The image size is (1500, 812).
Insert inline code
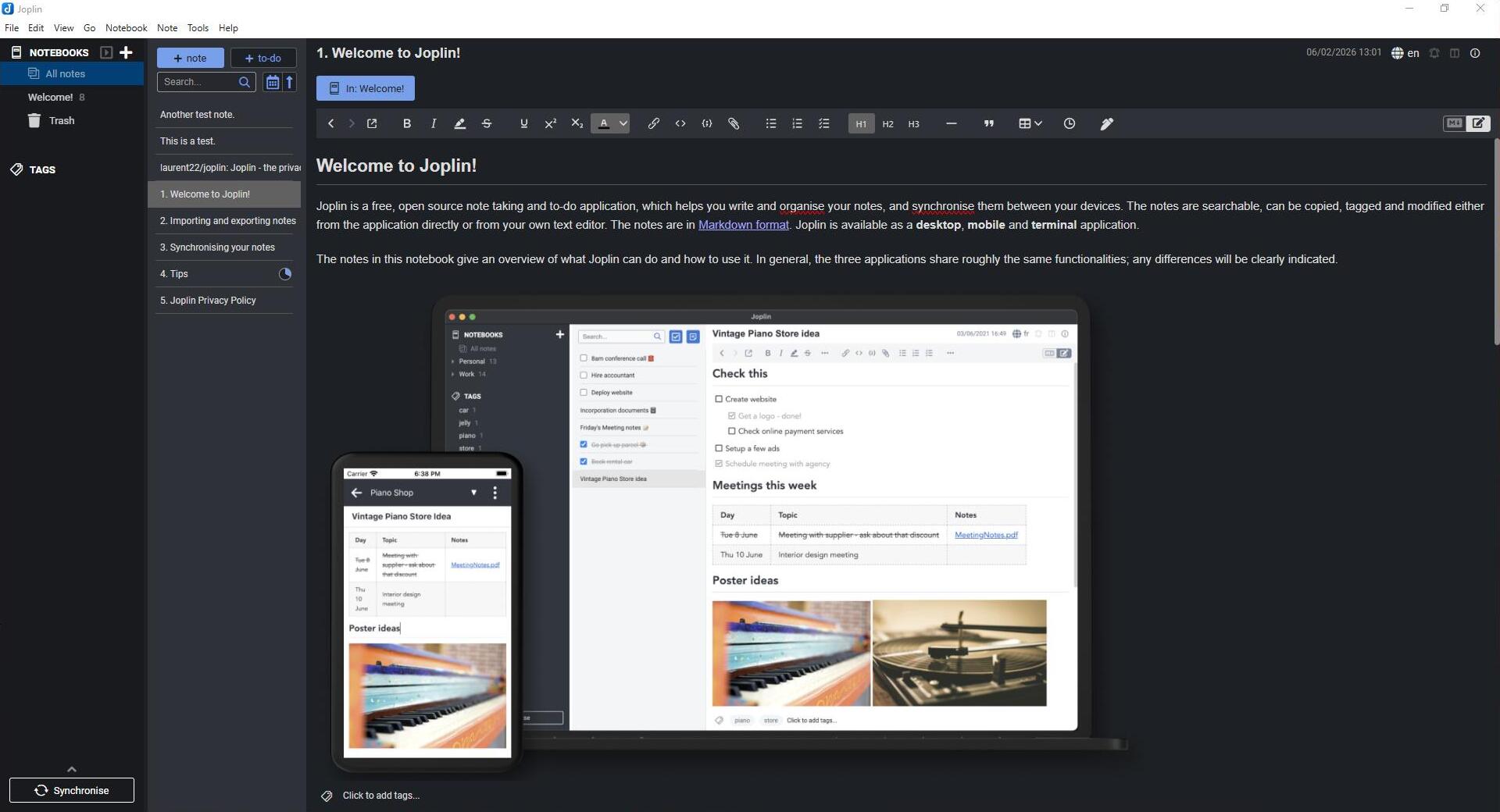click(680, 123)
